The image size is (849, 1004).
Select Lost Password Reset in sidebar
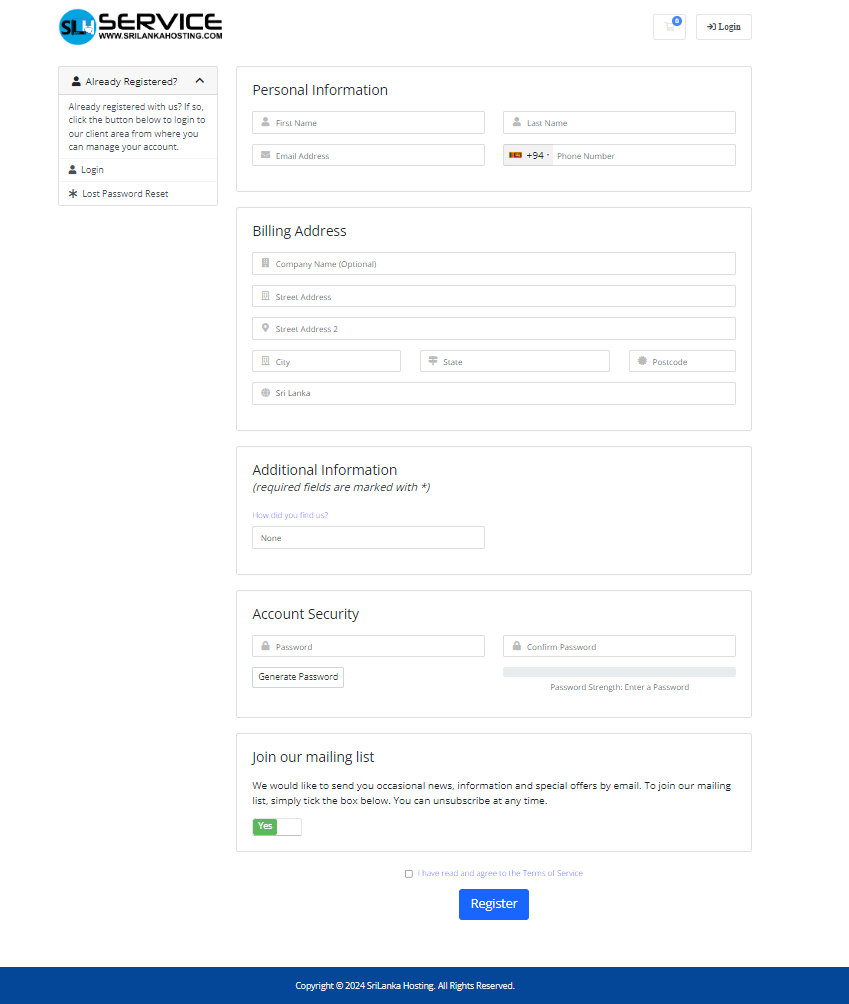point(125,194)
